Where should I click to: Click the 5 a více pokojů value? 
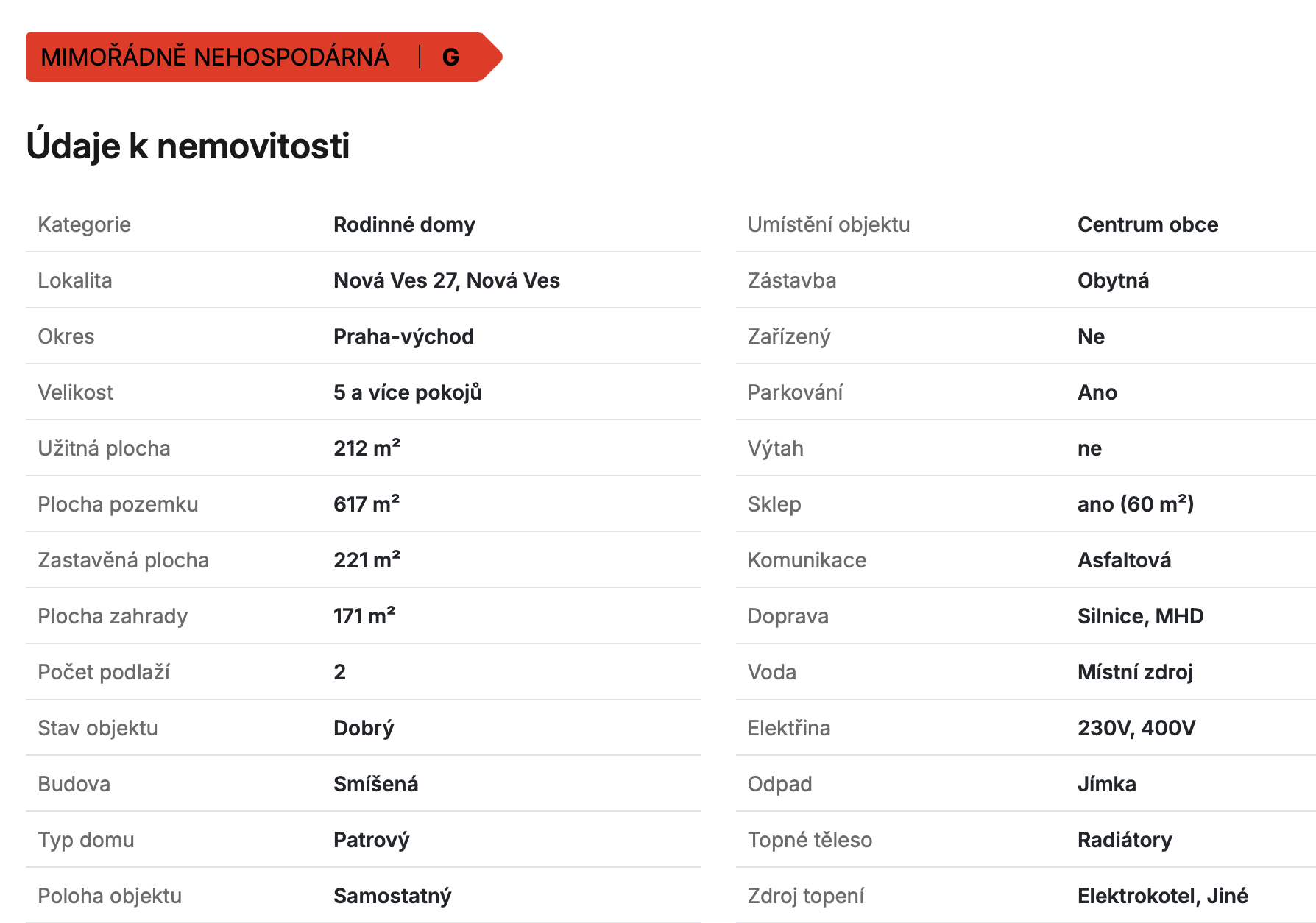tap(407, 392)
